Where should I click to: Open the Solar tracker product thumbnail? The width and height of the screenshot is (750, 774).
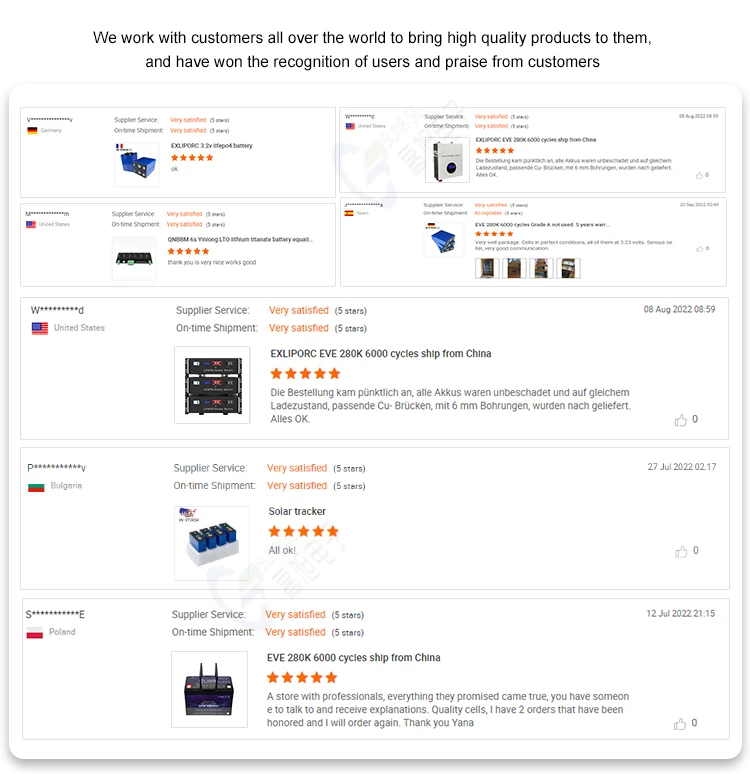[211, 542]
